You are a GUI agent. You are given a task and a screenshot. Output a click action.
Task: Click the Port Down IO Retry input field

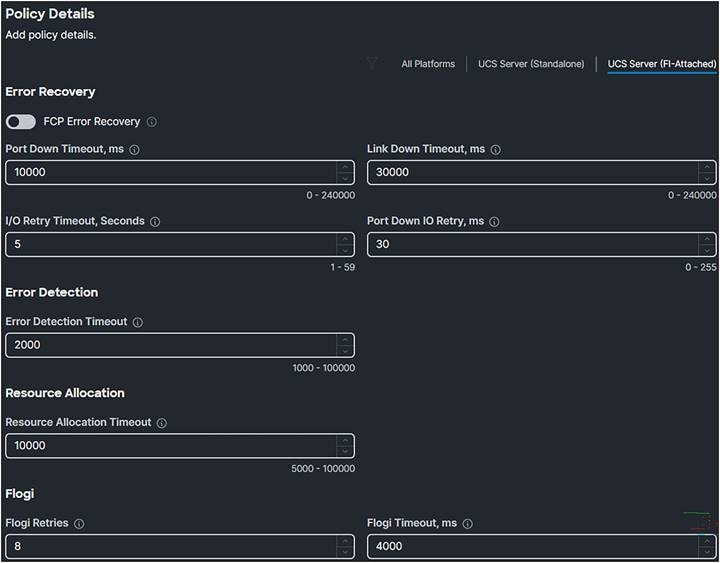click(530, 245)
